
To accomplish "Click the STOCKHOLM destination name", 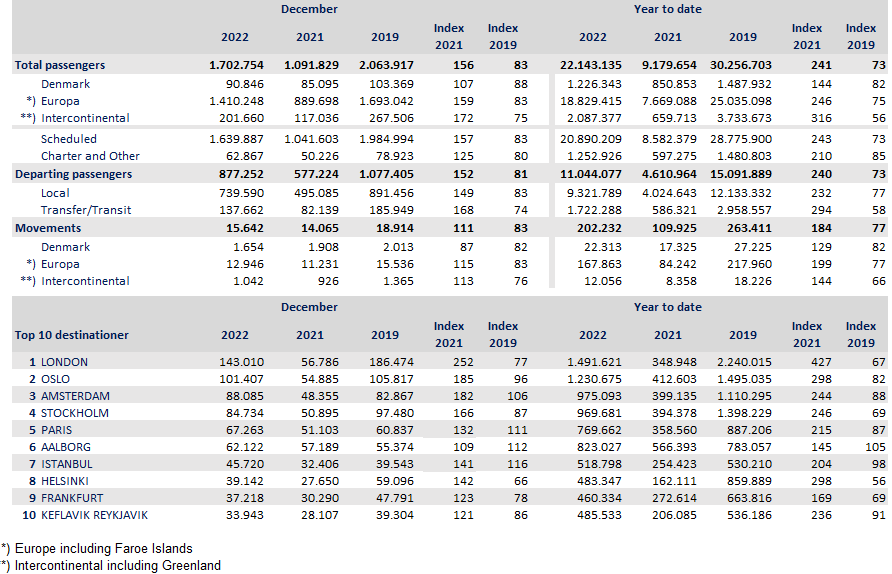I will click(75, 413).
